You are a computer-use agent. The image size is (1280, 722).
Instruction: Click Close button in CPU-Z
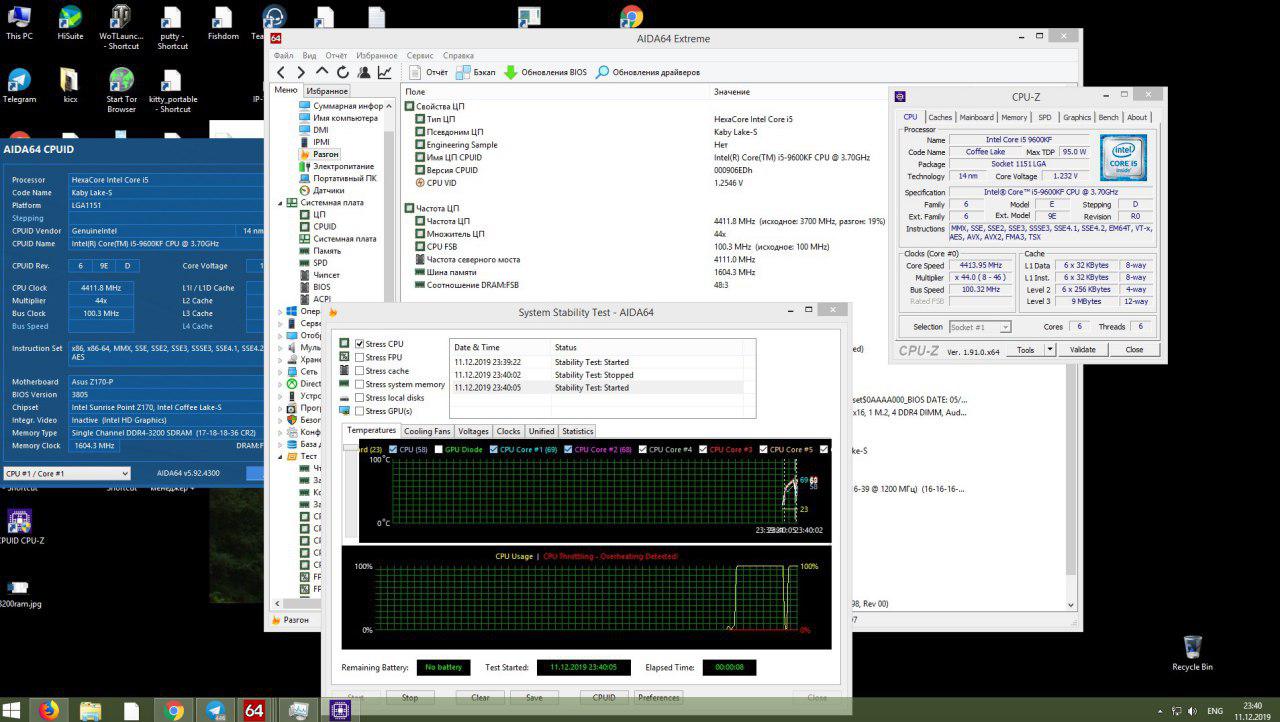click(x=1134, y=350)
